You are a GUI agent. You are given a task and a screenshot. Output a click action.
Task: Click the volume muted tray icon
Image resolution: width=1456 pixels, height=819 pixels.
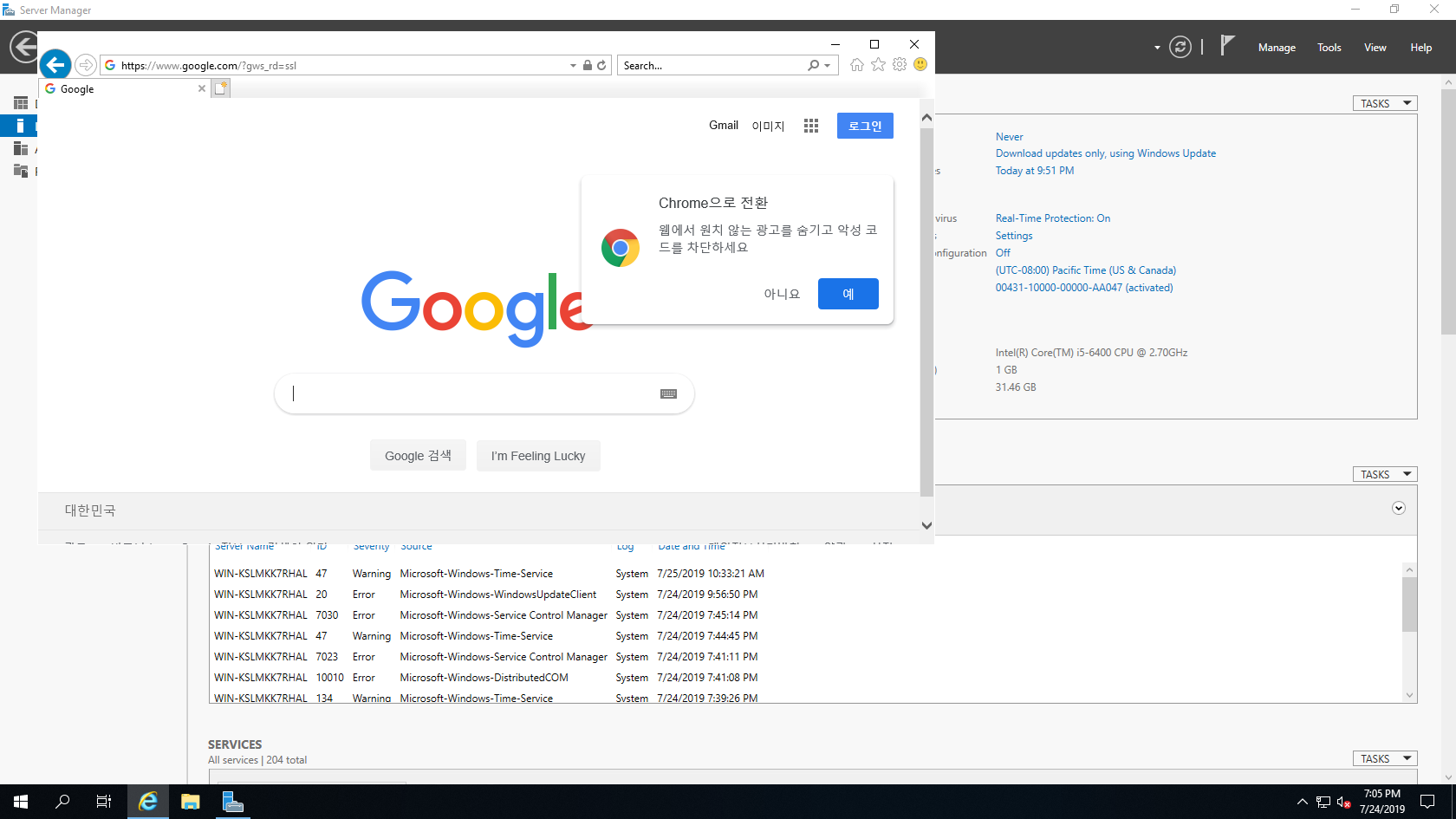coord(1343,803)
